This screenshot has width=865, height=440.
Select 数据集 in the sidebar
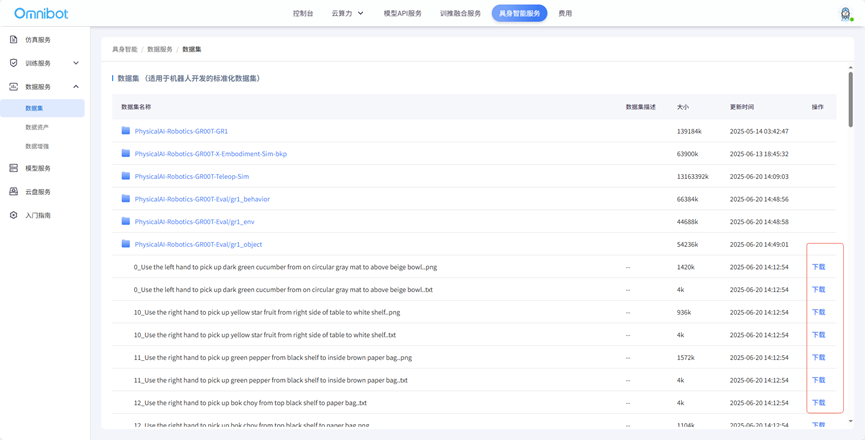click(42, 108)
